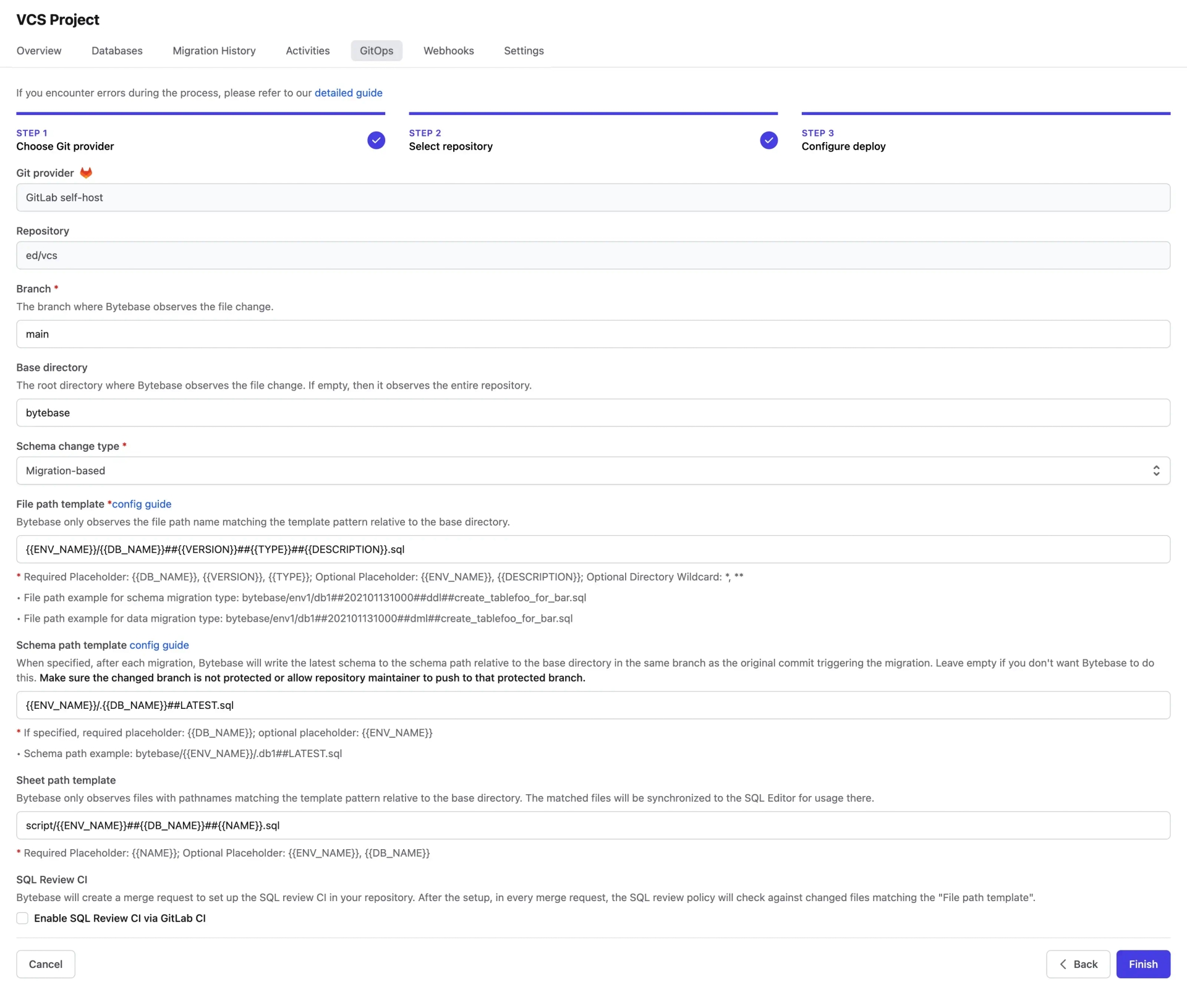Click the Branch input field
Image resolution: width=1187 pixels, height=1008 pixels.
593,333
